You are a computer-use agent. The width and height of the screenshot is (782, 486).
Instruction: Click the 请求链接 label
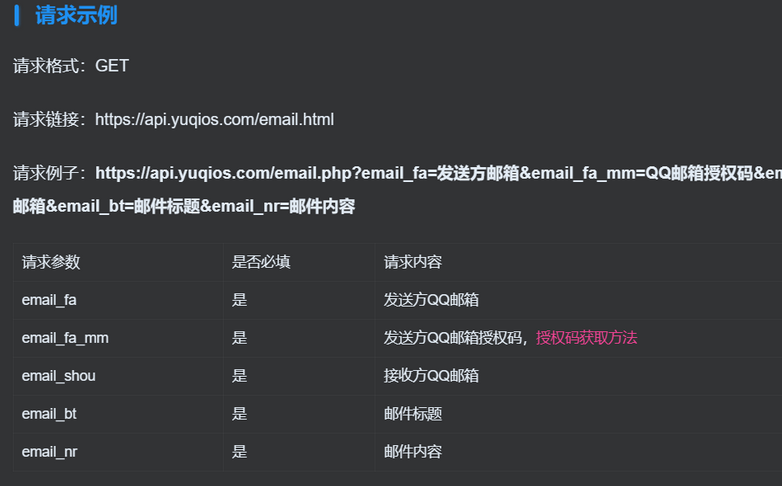click(50, 120)
